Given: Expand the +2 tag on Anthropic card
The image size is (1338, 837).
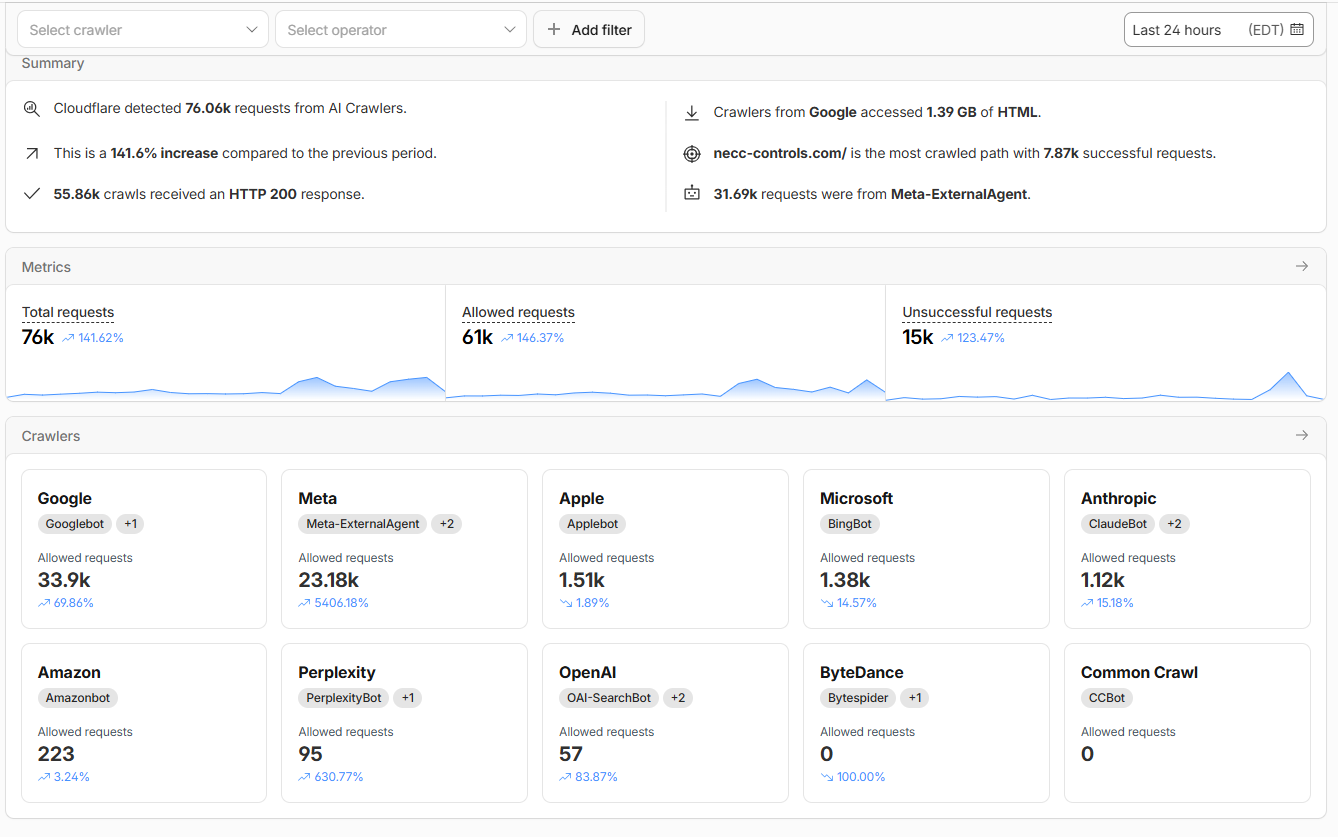Looking at the screenshot, I should point(1174,524).
